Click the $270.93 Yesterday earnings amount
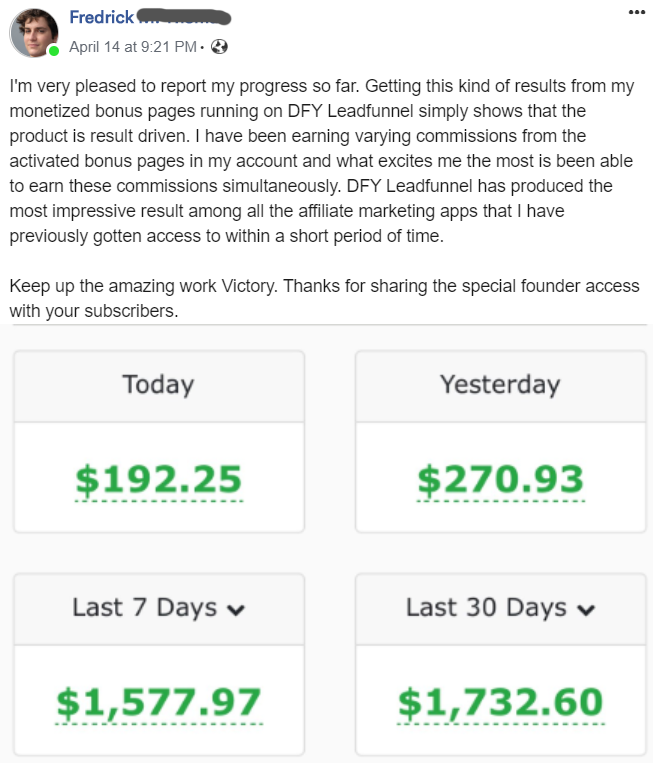Image resolution: width=653 pixels, height=763 pixels. point(500,480)
